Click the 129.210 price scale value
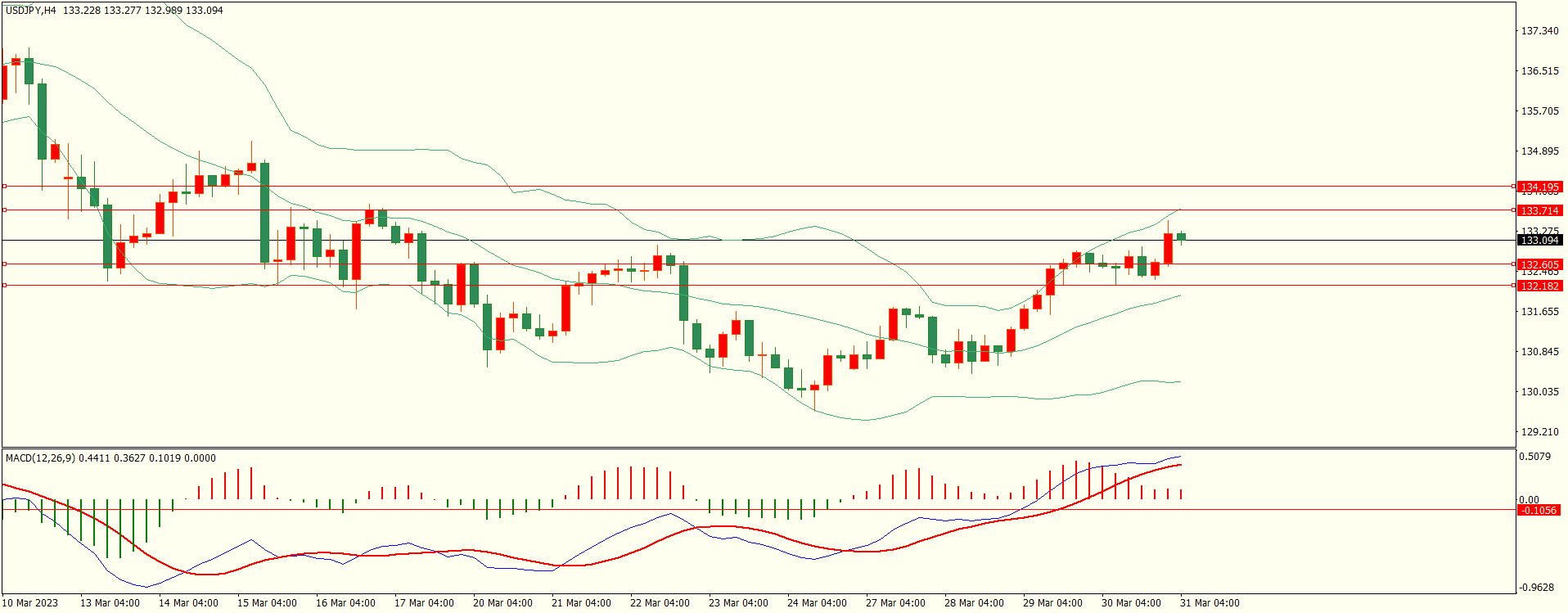The width and height of the screenshot is (1568, 613). (x=1539, y=432)
